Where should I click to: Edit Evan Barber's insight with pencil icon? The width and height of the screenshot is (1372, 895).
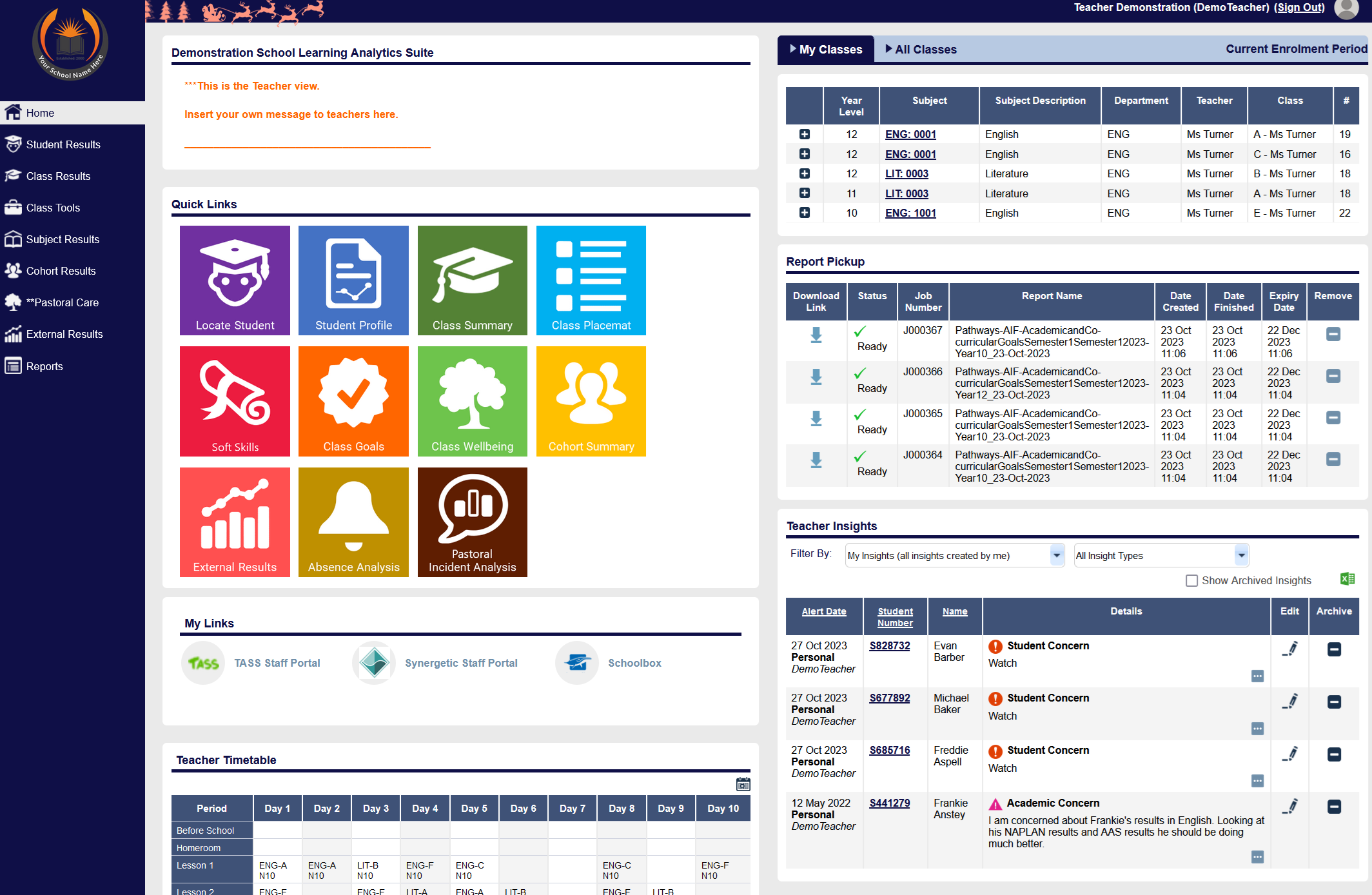(1289, 649)
